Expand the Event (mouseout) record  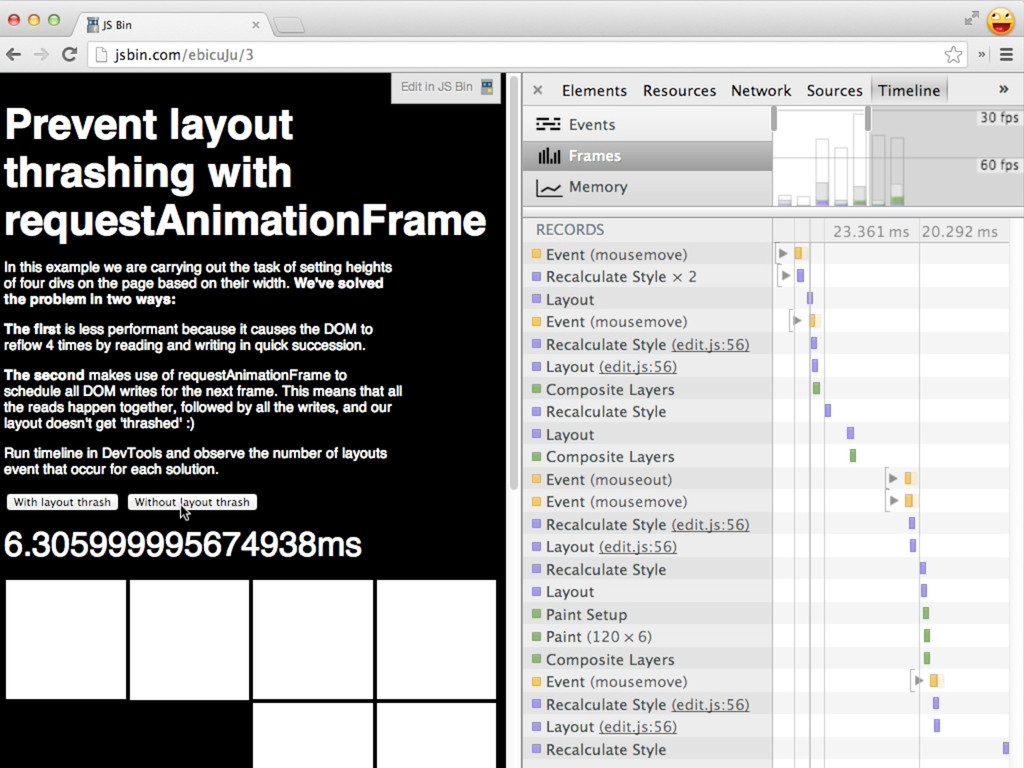tap(893, 479)
